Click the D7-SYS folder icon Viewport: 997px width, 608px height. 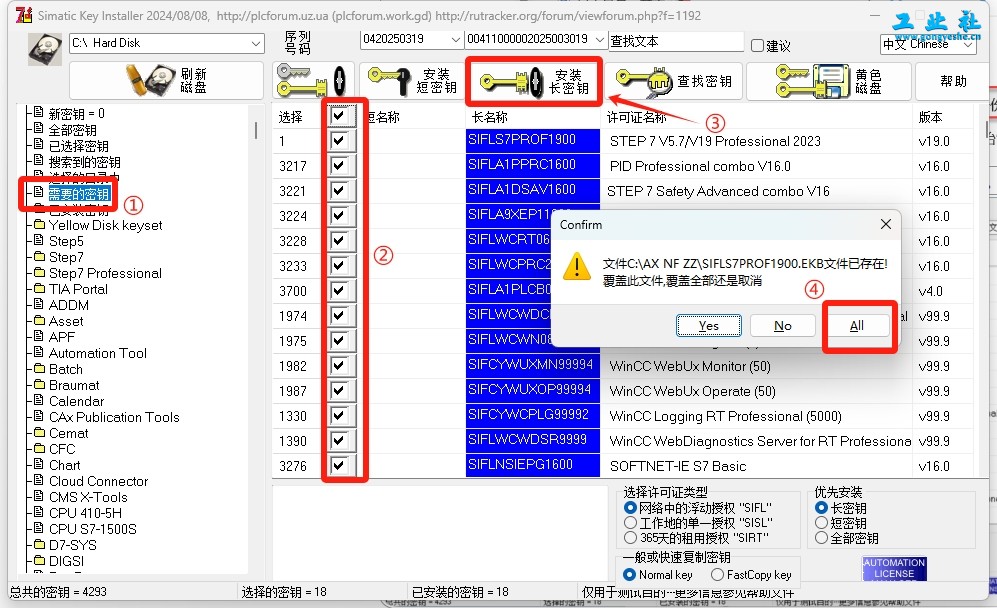(39, 544)
